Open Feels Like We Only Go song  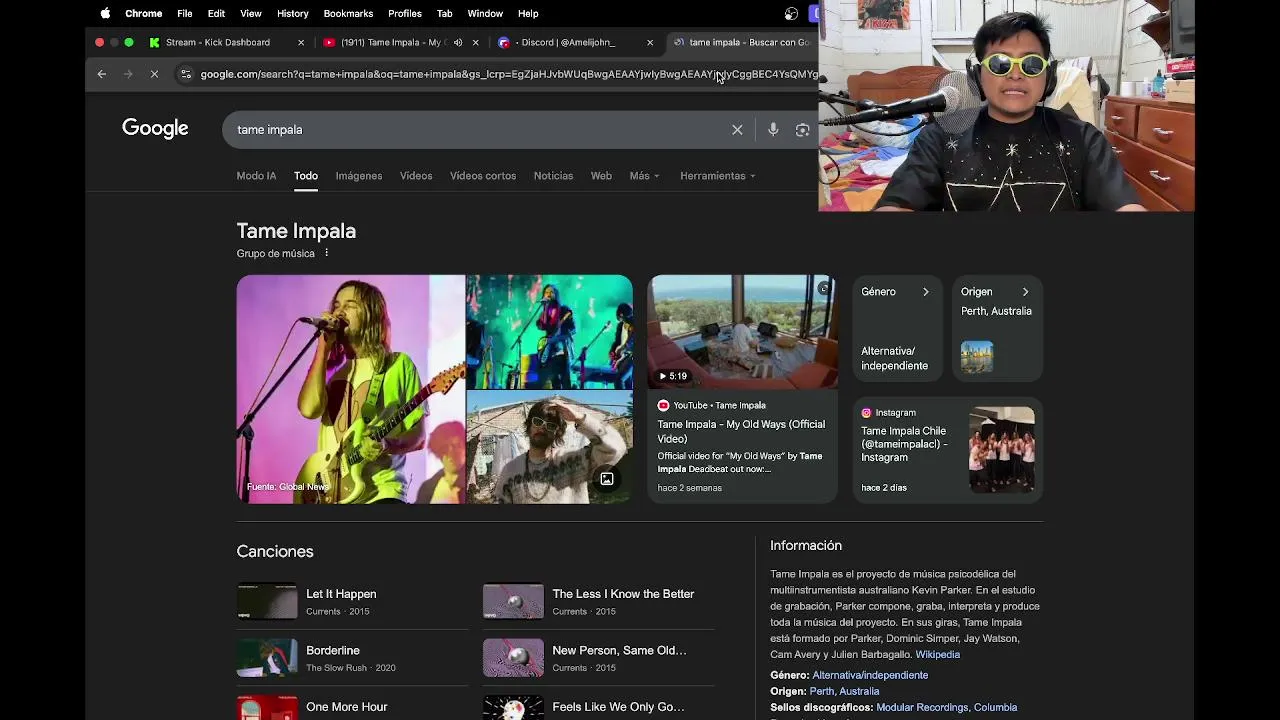click(x=618, y=707)
